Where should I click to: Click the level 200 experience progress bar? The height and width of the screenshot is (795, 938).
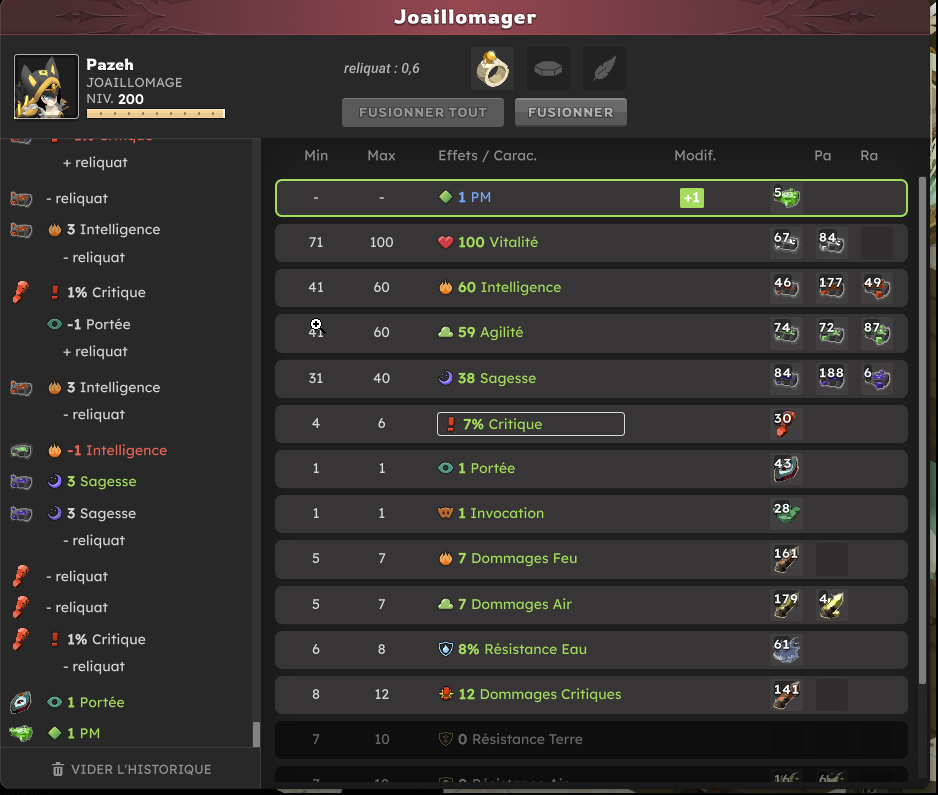pyautogui.click(x=156, y=114)
